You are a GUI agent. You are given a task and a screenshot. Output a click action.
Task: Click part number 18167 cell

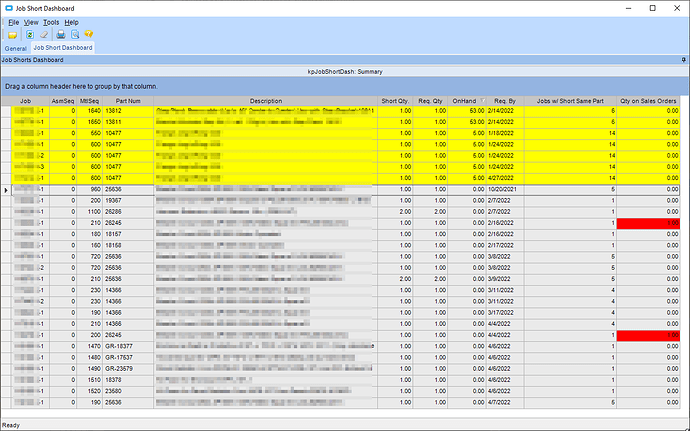pyautogui.click(x=128, y=234)
